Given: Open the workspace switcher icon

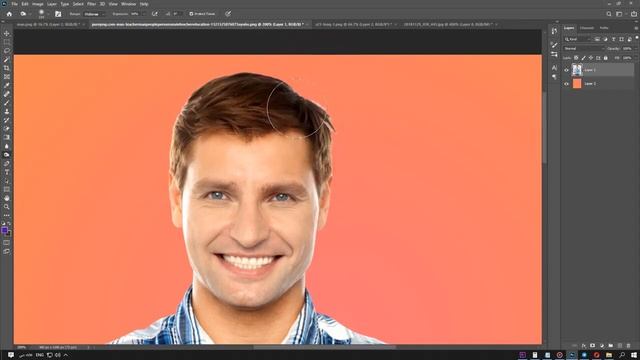Looking at the screenshot, I should 620,14.
